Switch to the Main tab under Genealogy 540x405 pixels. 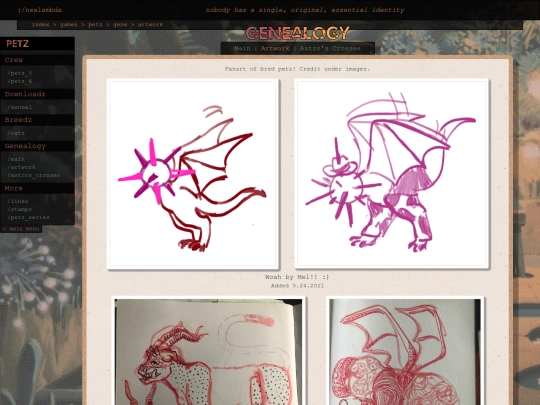242,48
